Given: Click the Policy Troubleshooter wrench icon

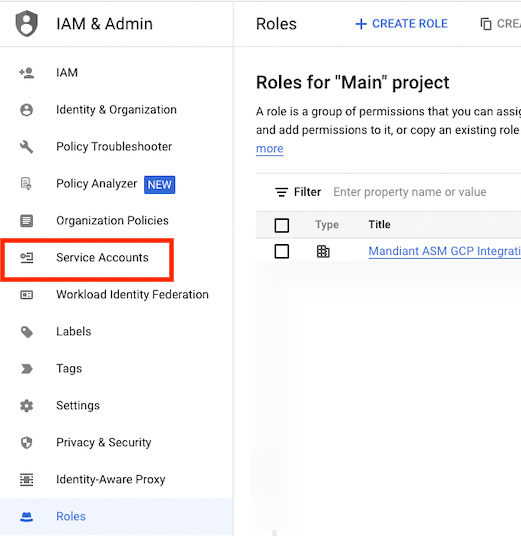Looking at the screenshot, I should (26, 147).
